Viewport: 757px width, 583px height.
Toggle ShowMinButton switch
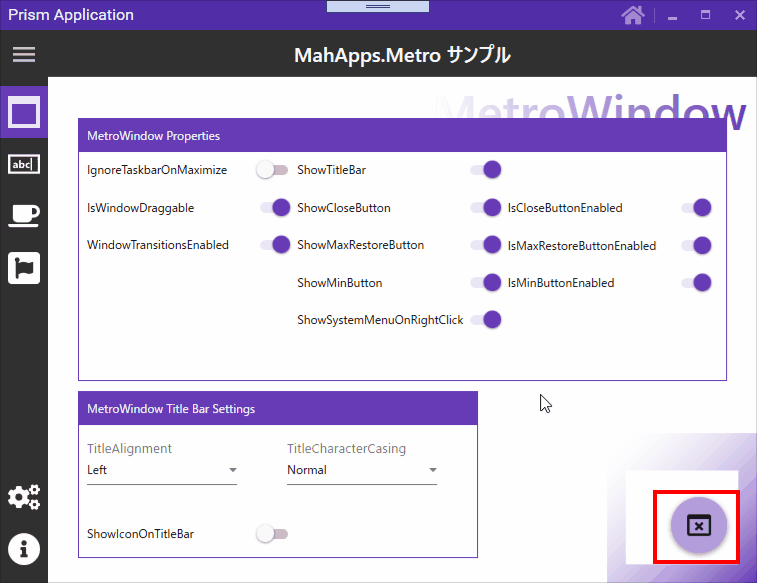click(486, 282)
